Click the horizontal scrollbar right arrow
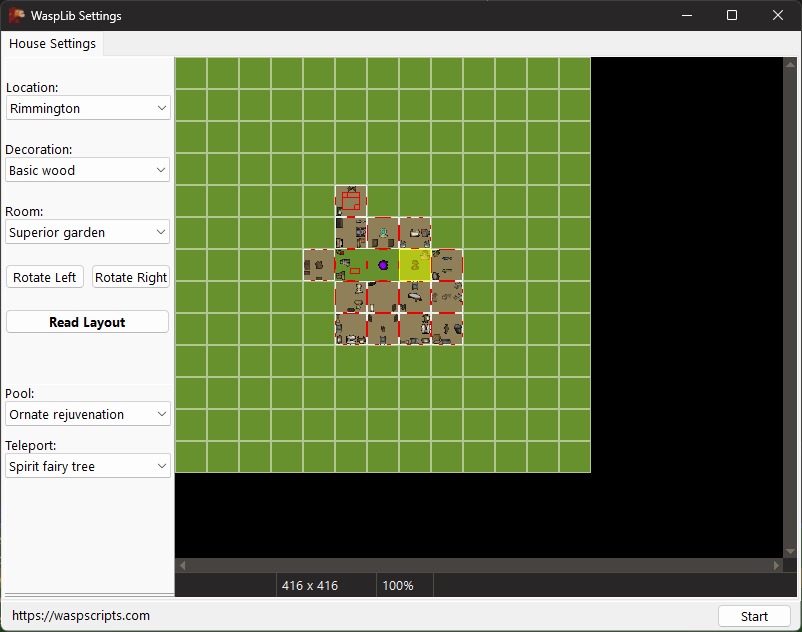This screenshot has height=632, width=802. (x=776, y=565)
